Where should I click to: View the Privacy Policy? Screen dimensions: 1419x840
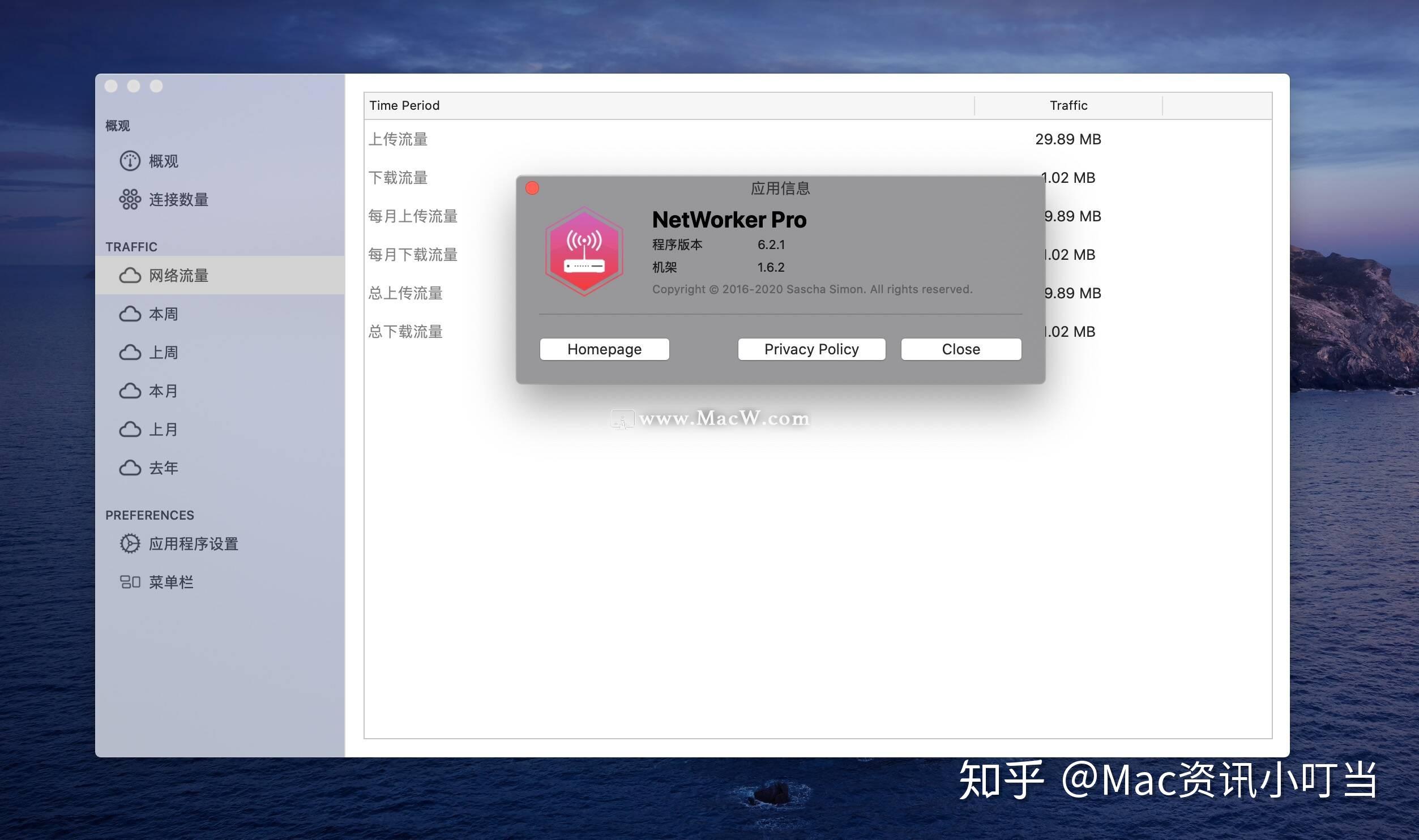tap(811, 349)
